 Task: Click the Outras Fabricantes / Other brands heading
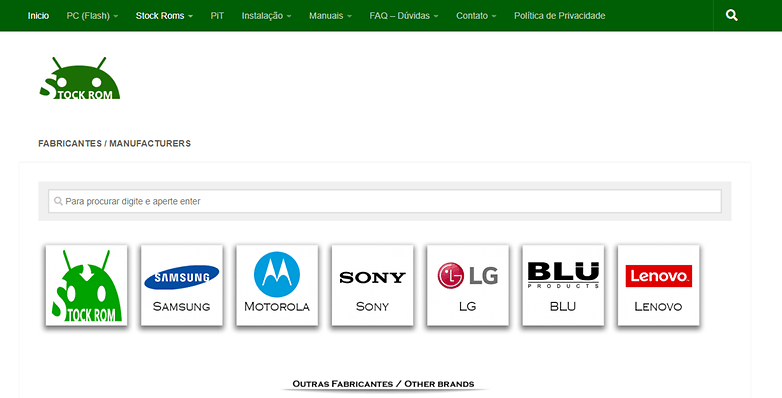[383, 384]
